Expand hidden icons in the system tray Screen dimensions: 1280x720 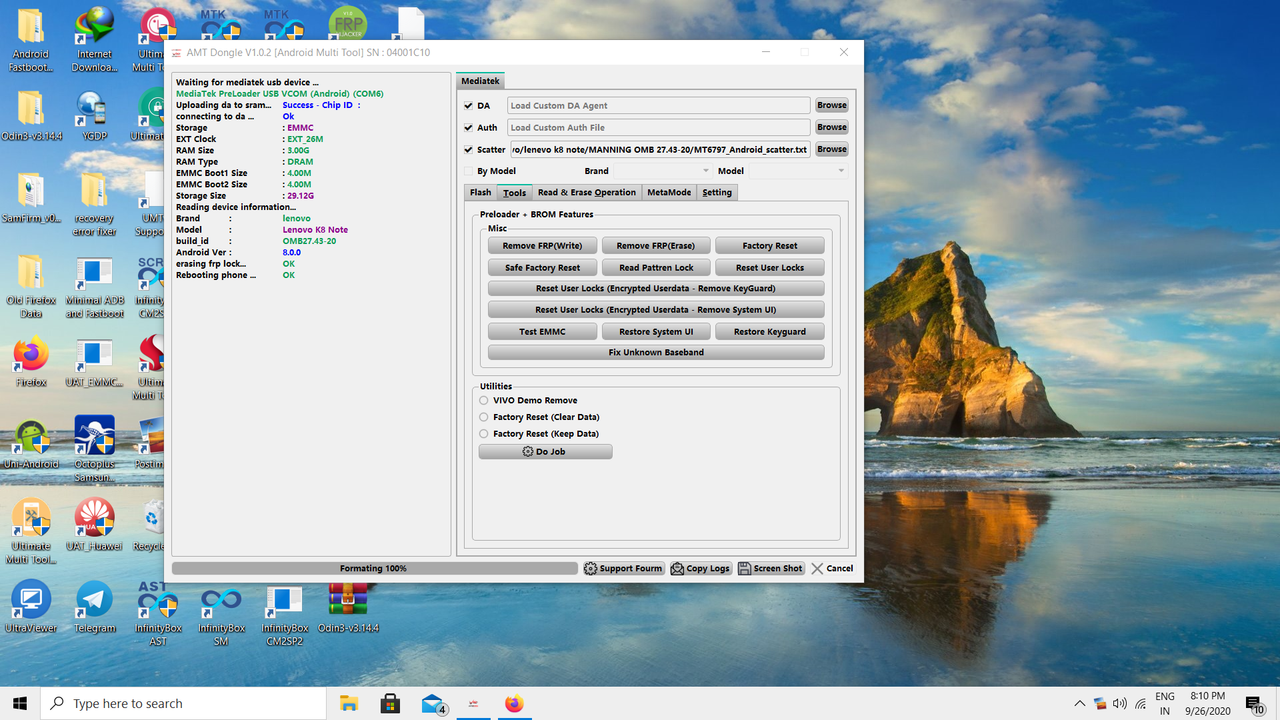point(1079,703)
